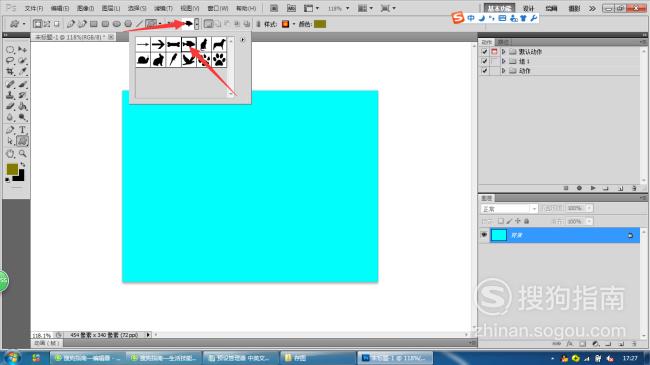Viewport: 650px width, 365px height.
Task: Select the Eraser tool
Action: 10,106
